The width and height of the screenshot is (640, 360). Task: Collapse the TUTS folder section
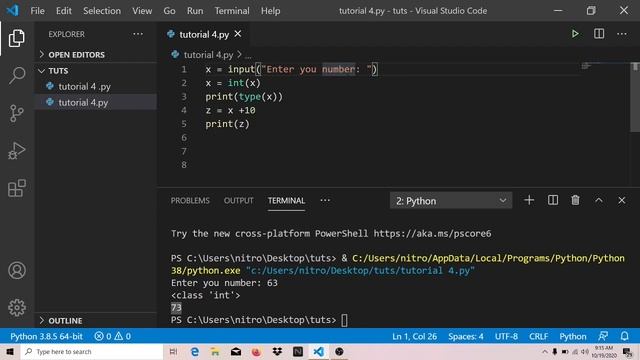tap(58, 71)
